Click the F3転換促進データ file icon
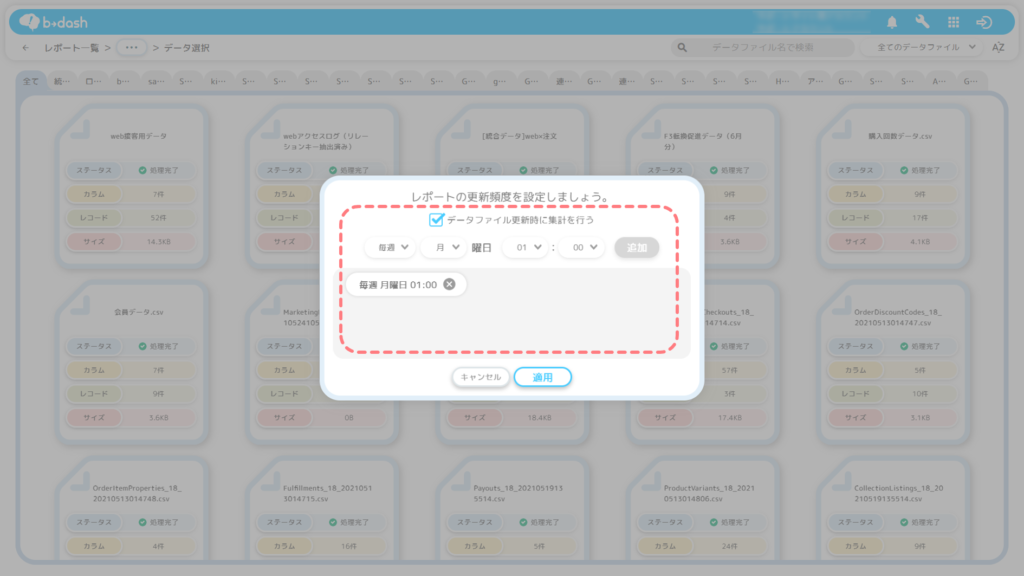Screen dimensions: 1024x576 pyautogui.click(x=652, y=129)
